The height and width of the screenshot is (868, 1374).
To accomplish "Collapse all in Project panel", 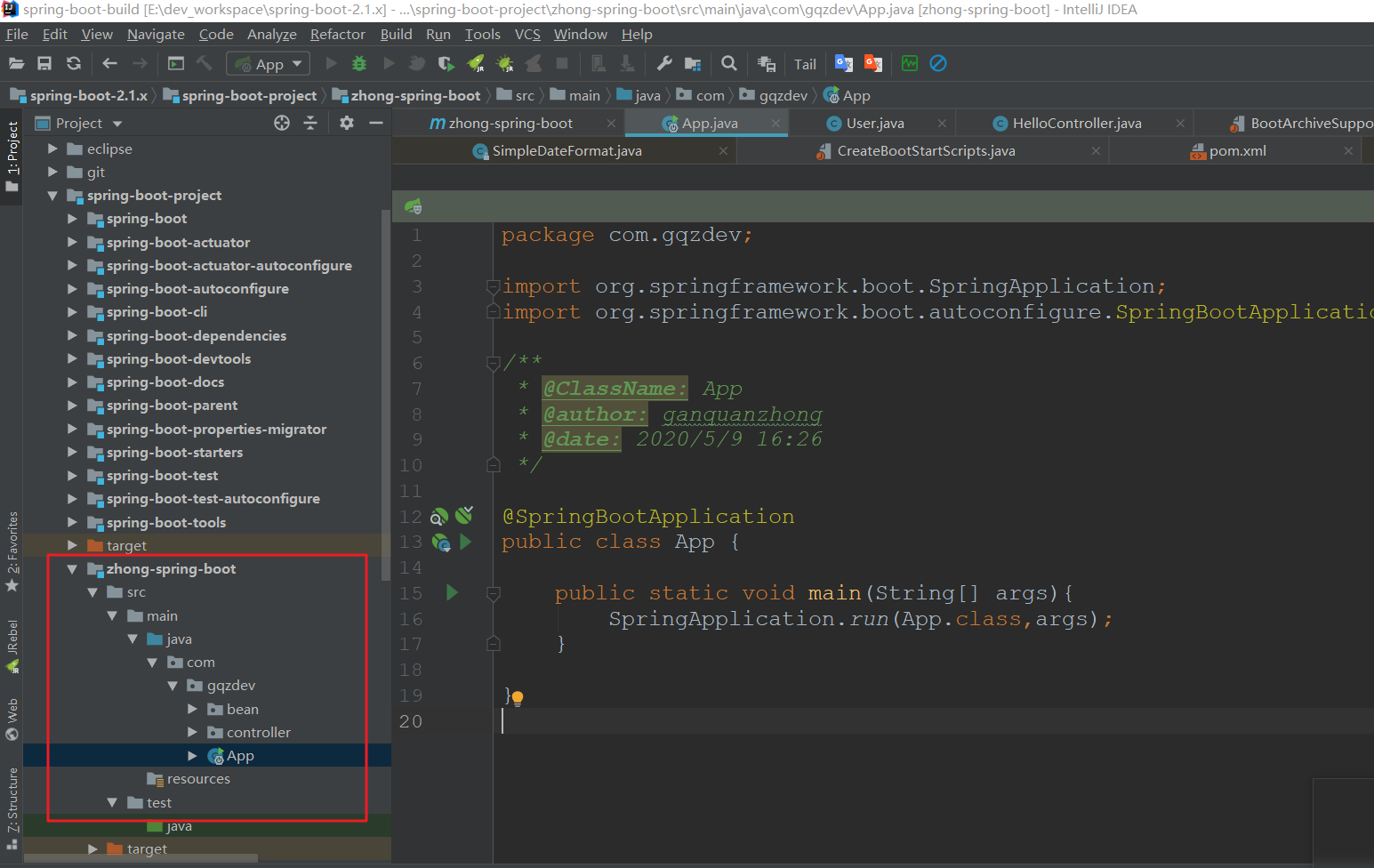I will (310, 123).
